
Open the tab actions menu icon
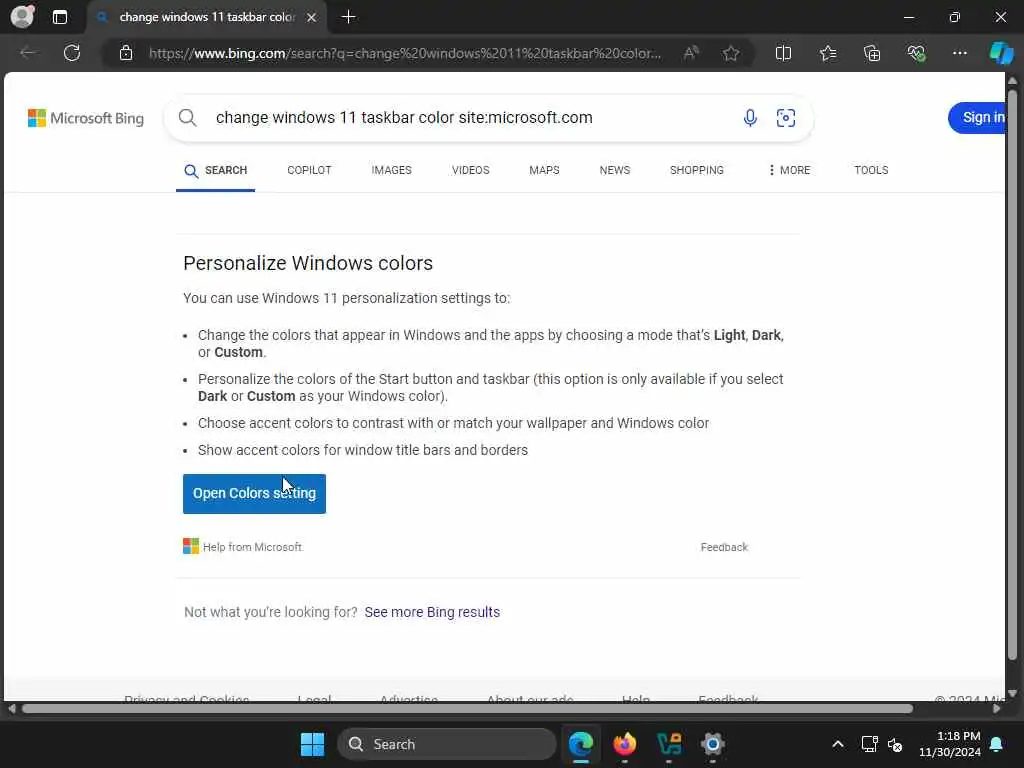59,17
